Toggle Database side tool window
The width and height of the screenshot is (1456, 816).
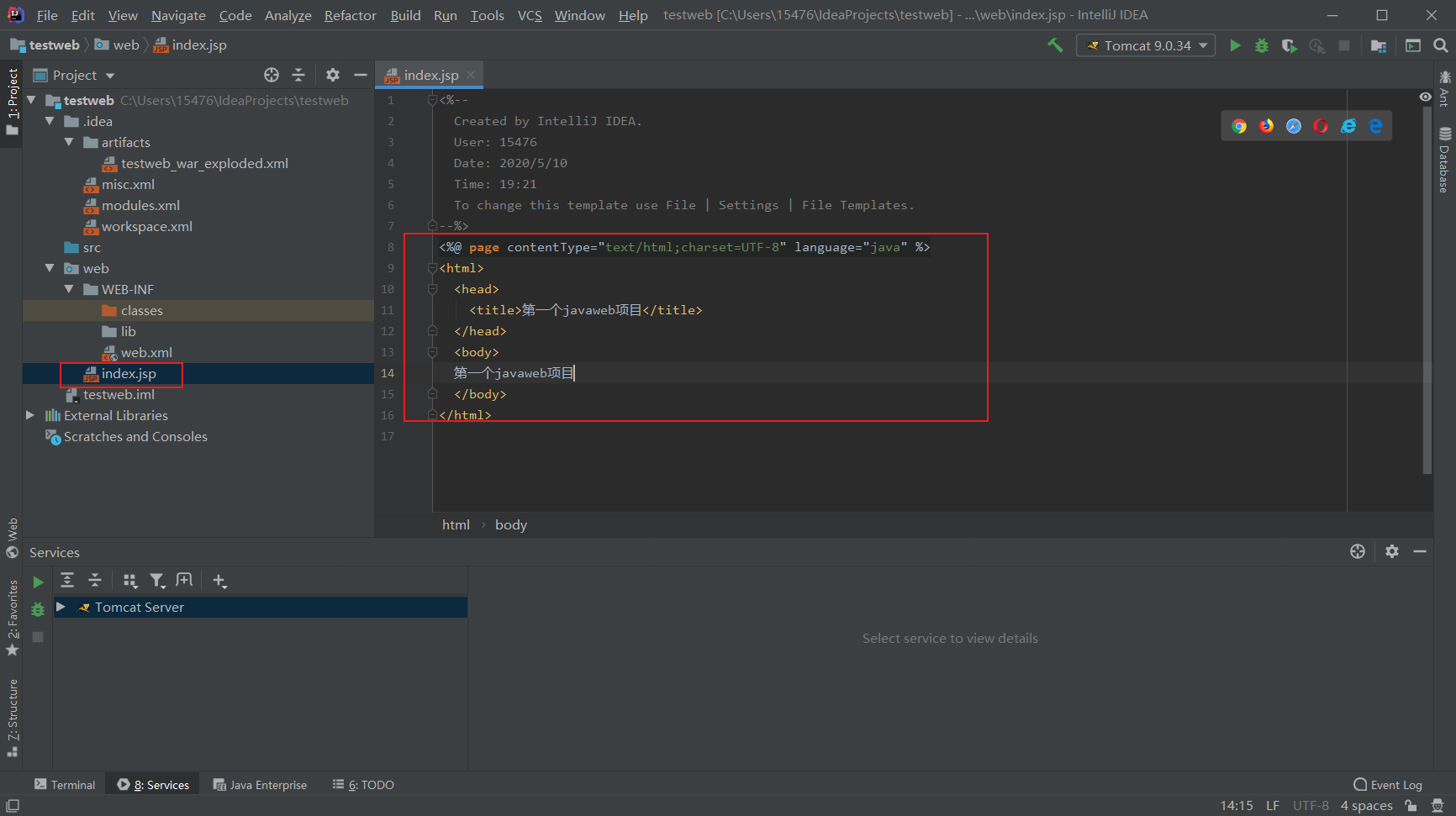(x=1444, y=161)
